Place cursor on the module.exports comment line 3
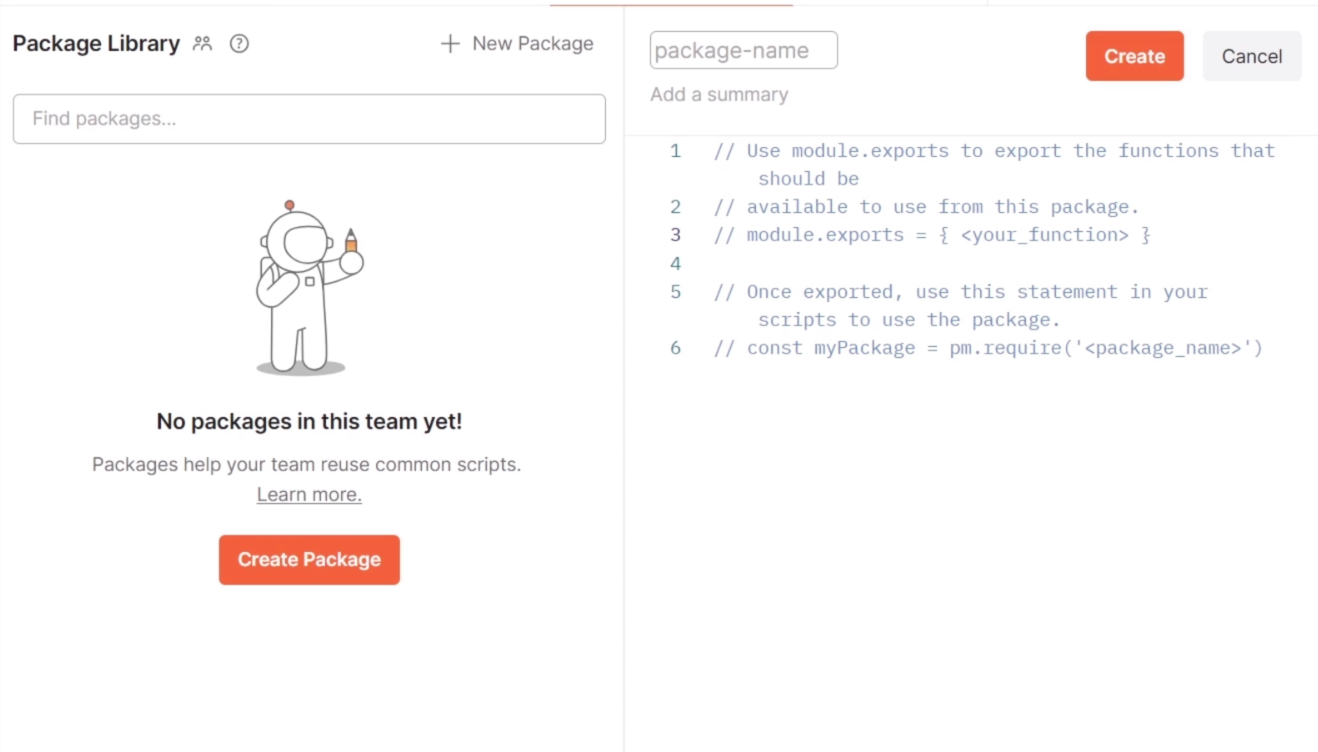 click(x=932, y=235)
